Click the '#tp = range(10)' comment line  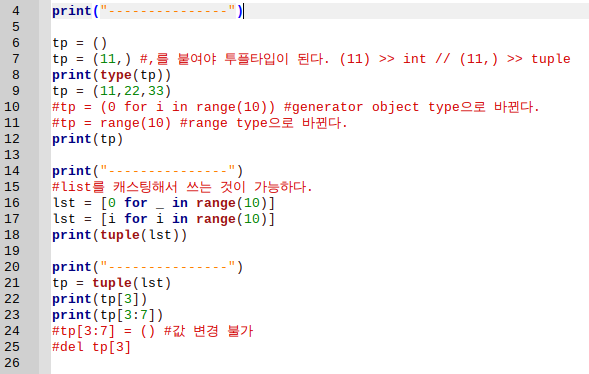(199, 123)
